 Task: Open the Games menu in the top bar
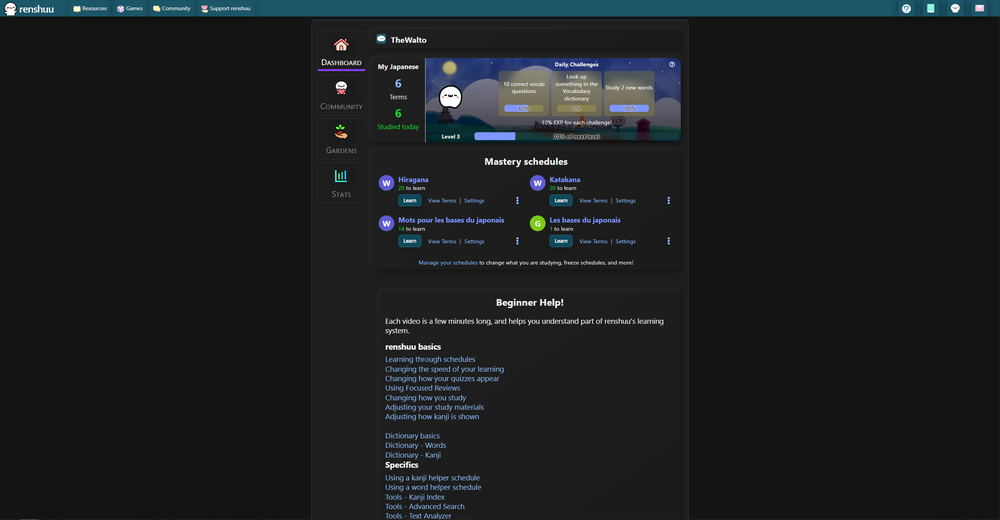pyautogui.click(x=130, y=8)
